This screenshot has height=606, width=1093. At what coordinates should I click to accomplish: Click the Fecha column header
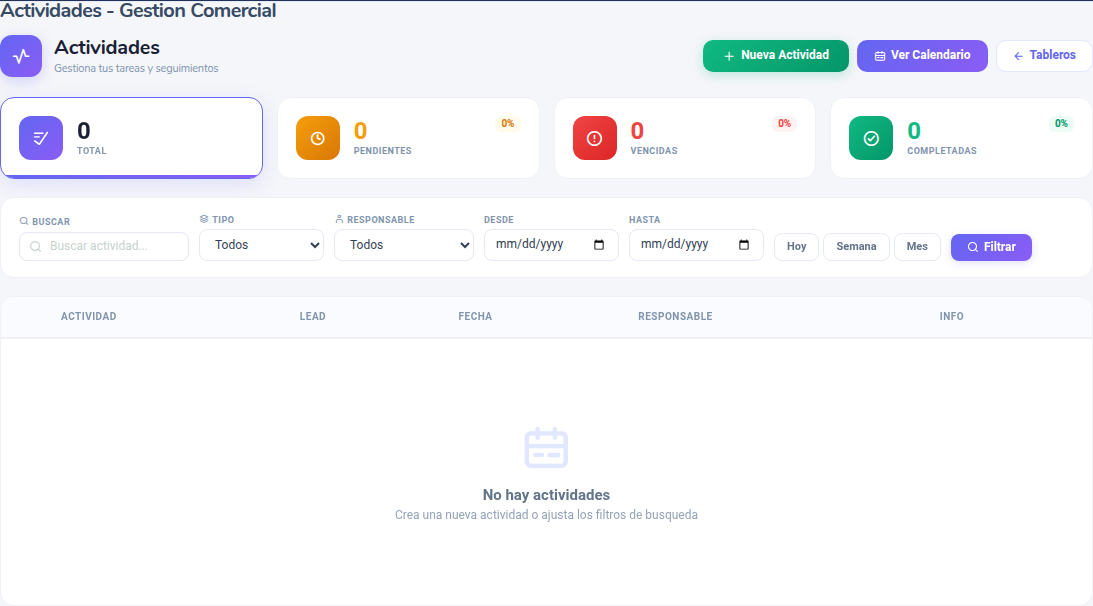(x=475, y=317)
